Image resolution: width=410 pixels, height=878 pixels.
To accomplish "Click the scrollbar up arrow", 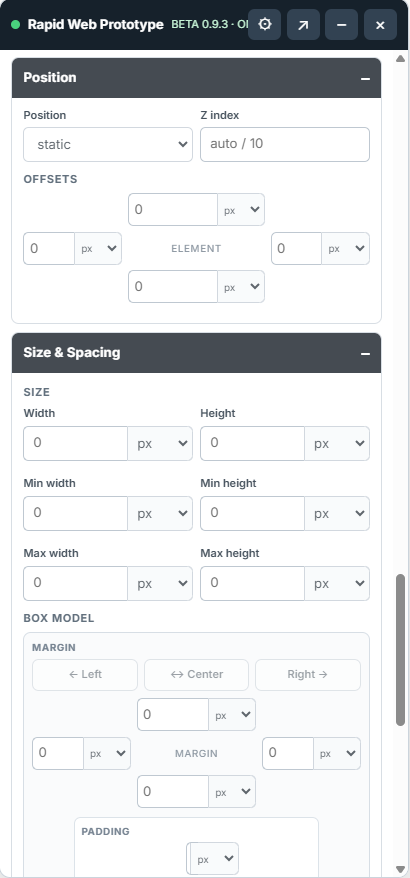I will [x=400, y=58].
